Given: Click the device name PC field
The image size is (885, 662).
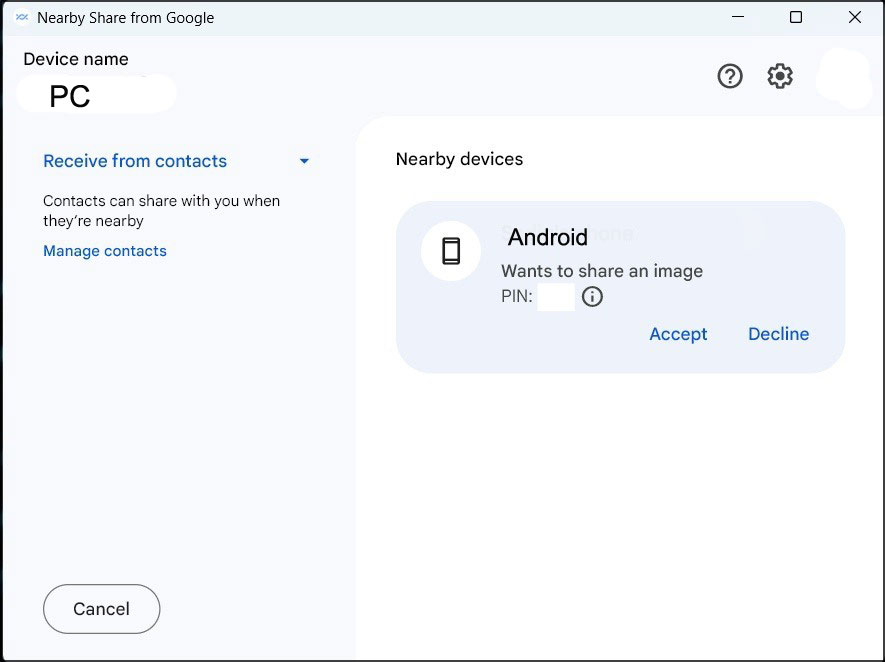Looking at the screenshot, I should (97, 95).
